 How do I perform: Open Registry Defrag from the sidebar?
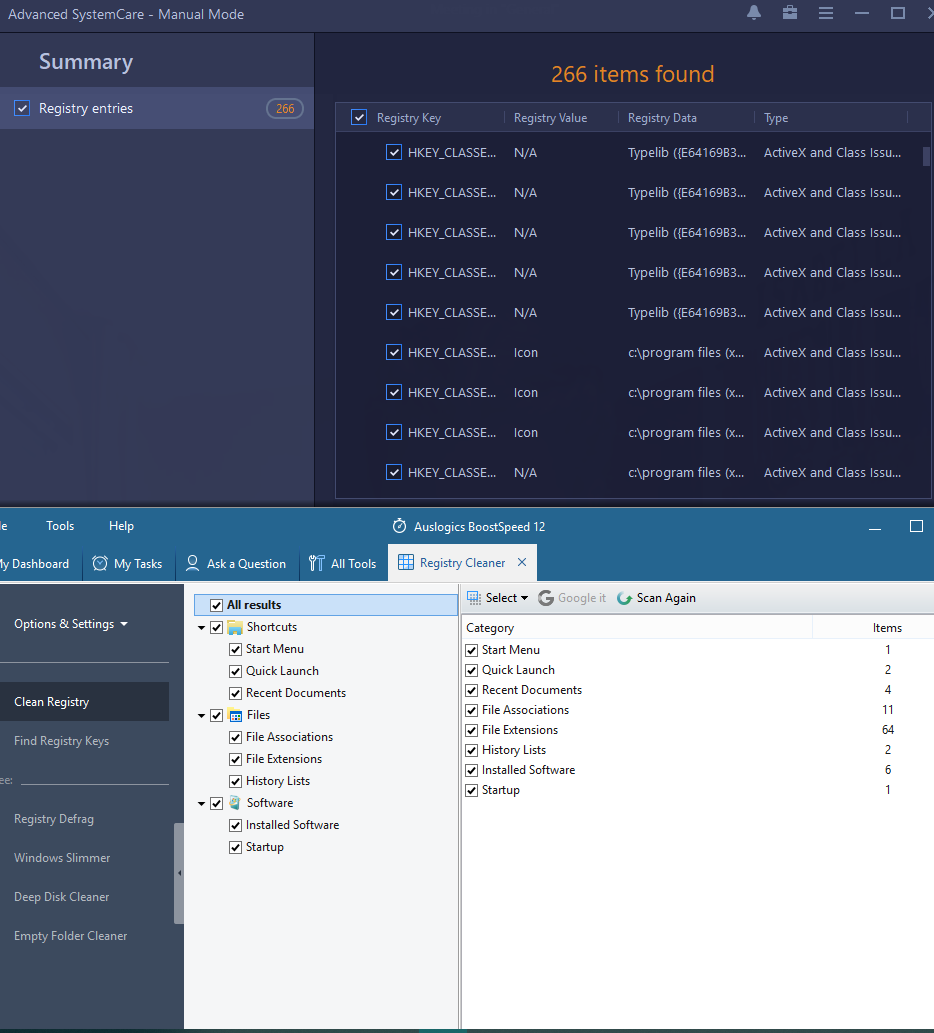click(54, 819)
